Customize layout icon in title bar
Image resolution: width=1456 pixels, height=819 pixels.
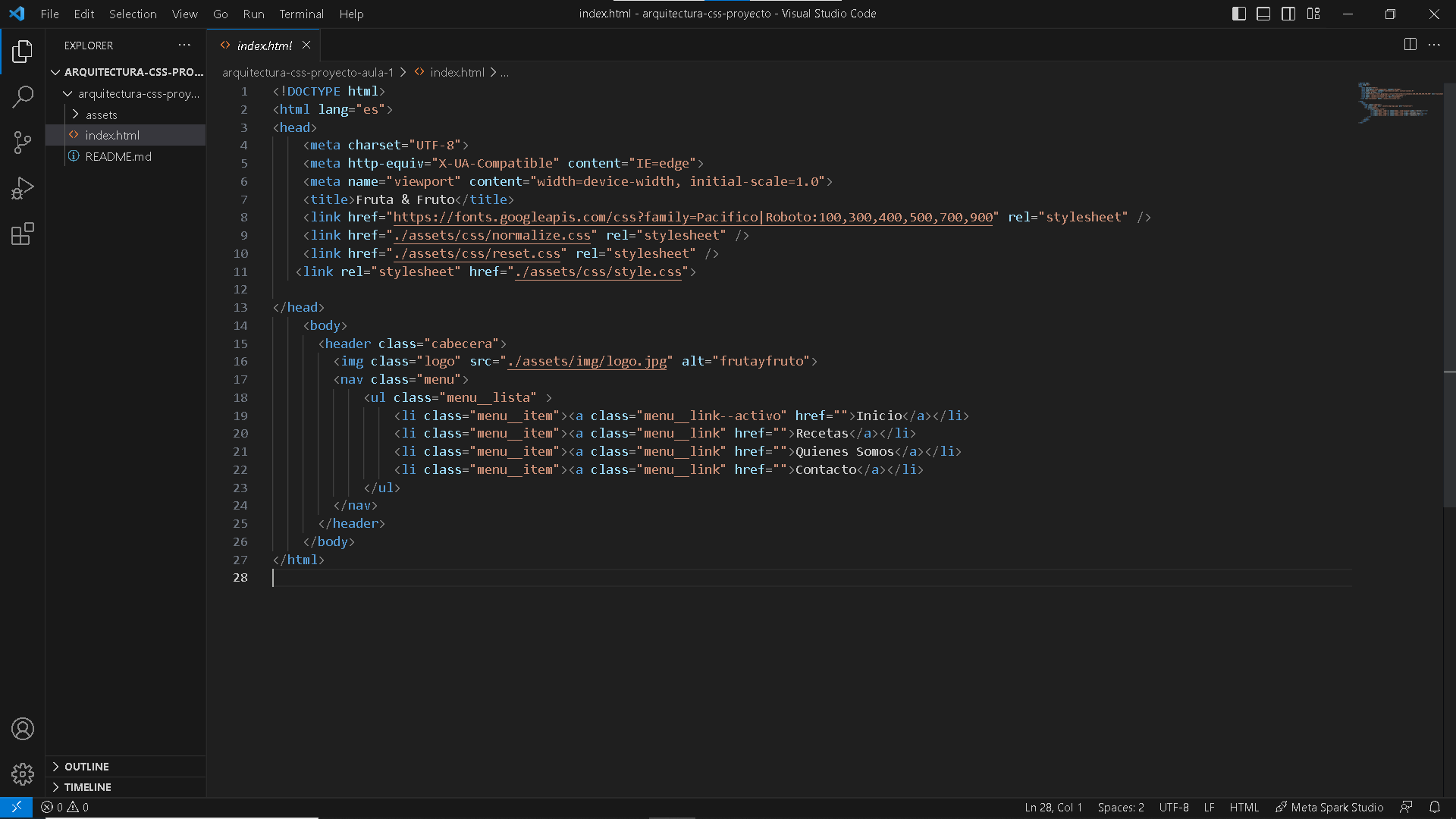(1313, 14)
